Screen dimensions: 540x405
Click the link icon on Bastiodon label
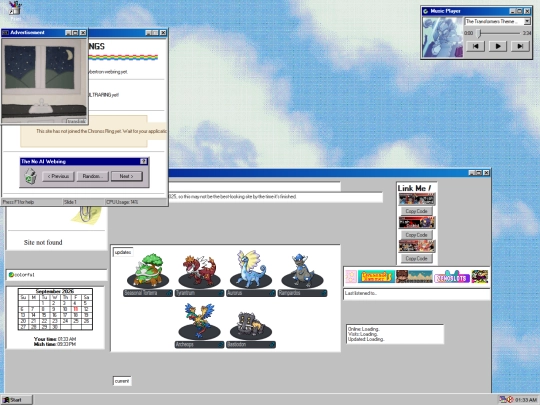coord(272,344)
